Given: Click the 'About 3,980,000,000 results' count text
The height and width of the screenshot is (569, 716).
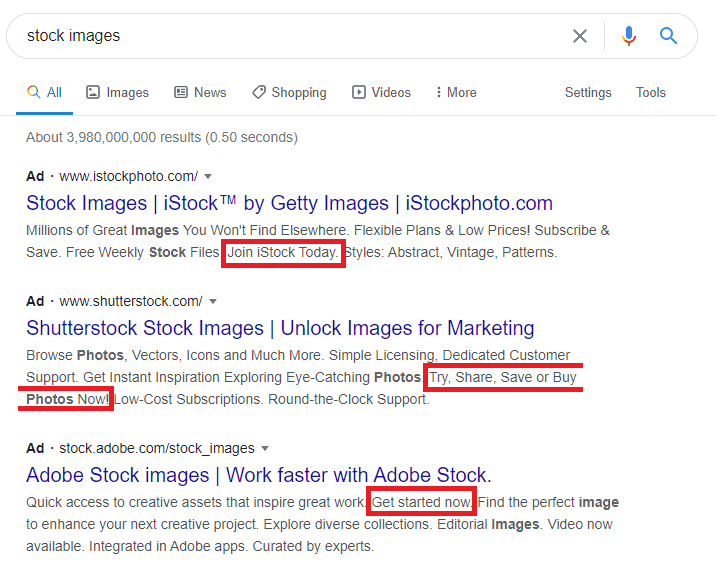Looking at the screenshot, I should click(x=162, y=137).
